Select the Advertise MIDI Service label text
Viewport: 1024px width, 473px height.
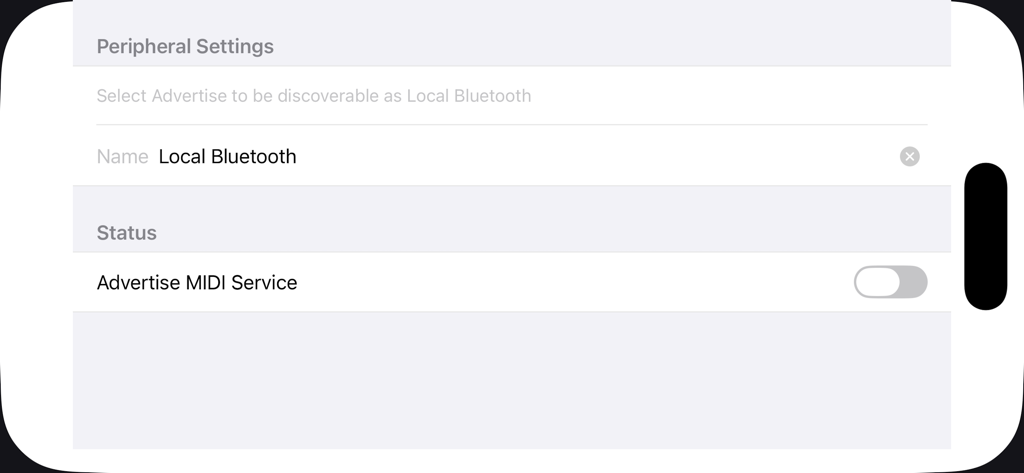[x=197, y=283]
